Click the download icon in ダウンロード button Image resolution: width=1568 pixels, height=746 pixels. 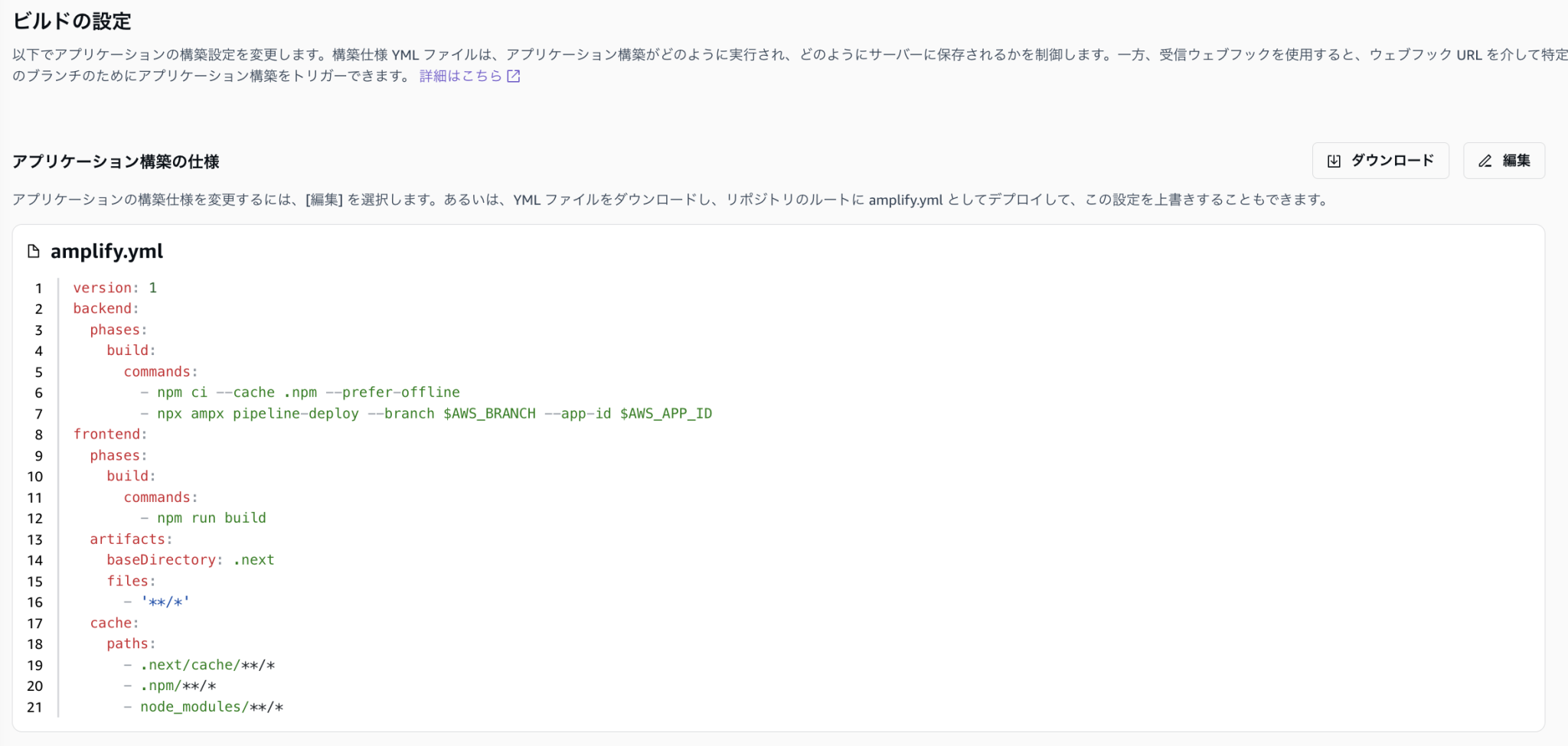(x=1332, y=161)
